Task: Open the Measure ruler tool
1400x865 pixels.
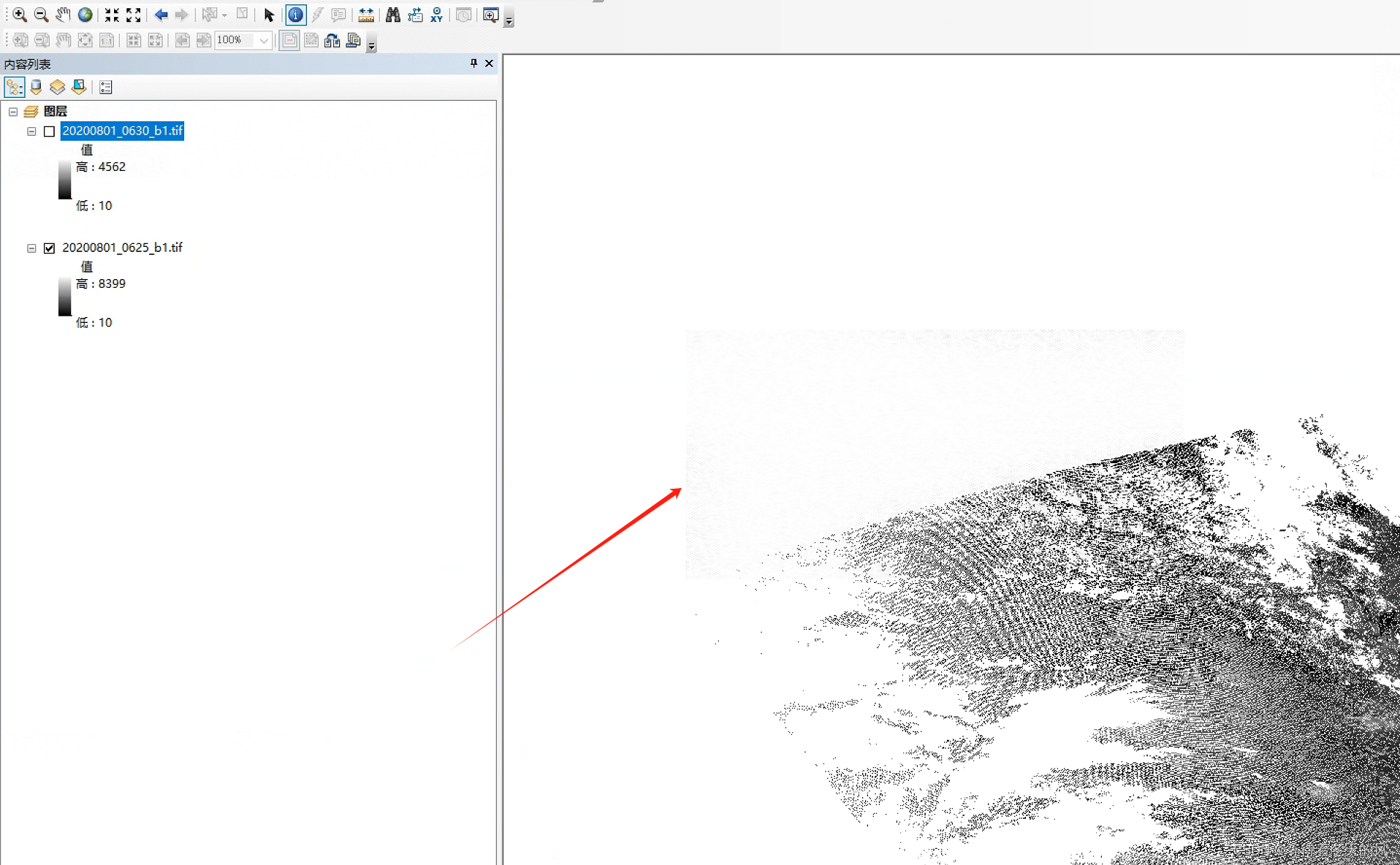Action: (x=366, y=15)
